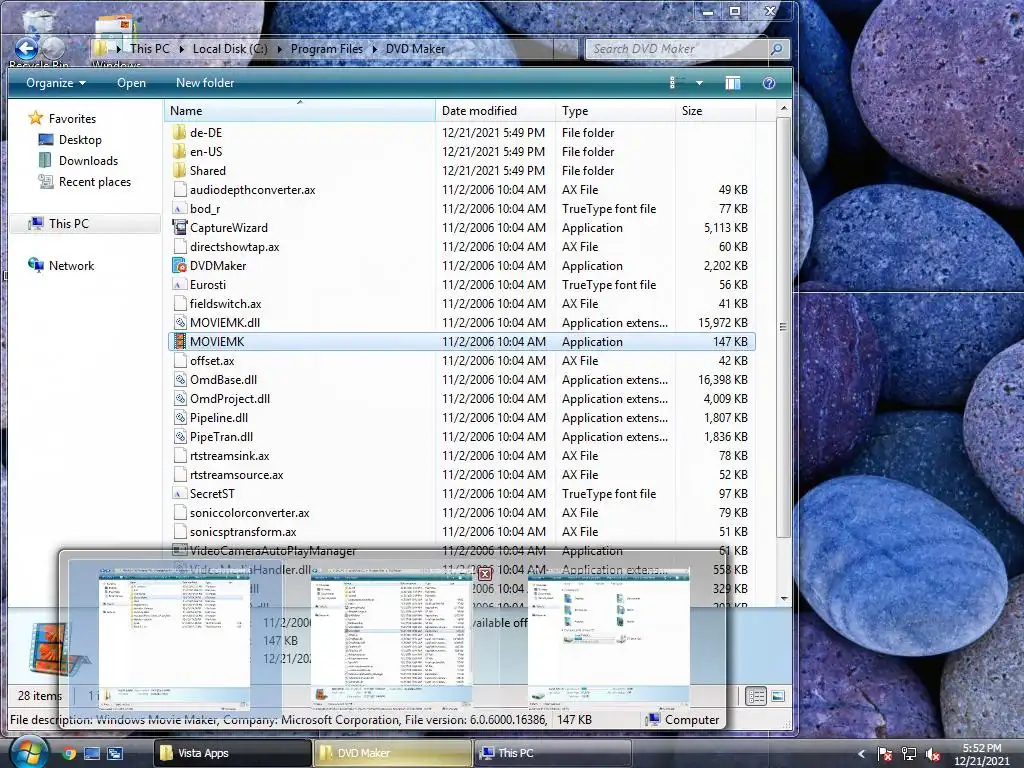Click the Windows Start orb
Image resolution: width=1024 pixels, height=768 pixels.
(29, 752)
